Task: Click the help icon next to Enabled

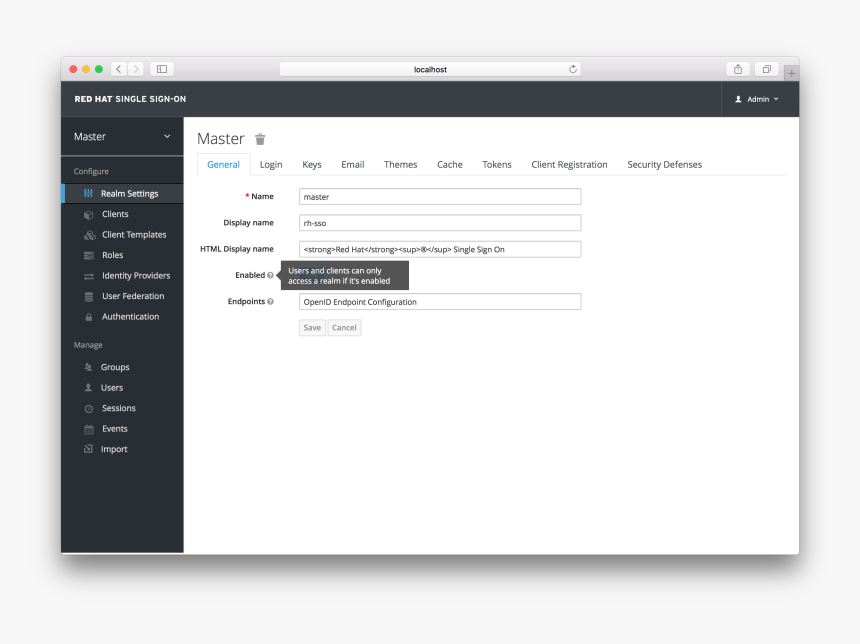Action: (270, 275)
